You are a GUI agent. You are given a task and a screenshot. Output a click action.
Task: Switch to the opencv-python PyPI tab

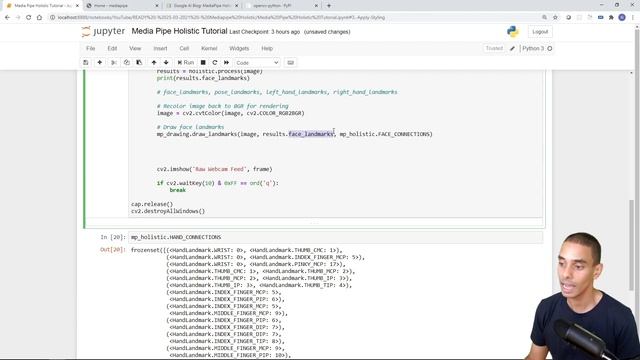click(282, 6)
